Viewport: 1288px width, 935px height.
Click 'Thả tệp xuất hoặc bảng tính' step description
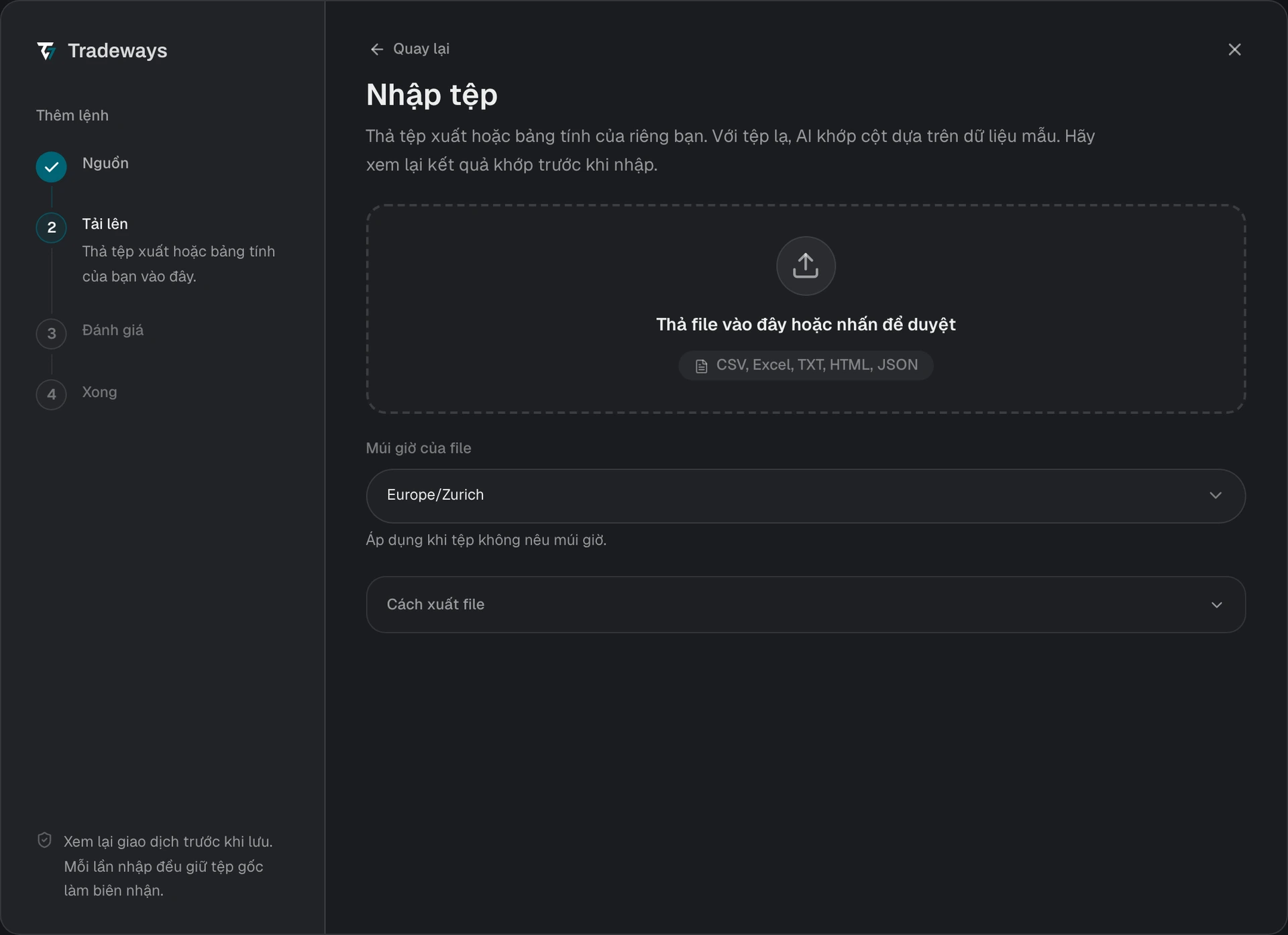178,252
